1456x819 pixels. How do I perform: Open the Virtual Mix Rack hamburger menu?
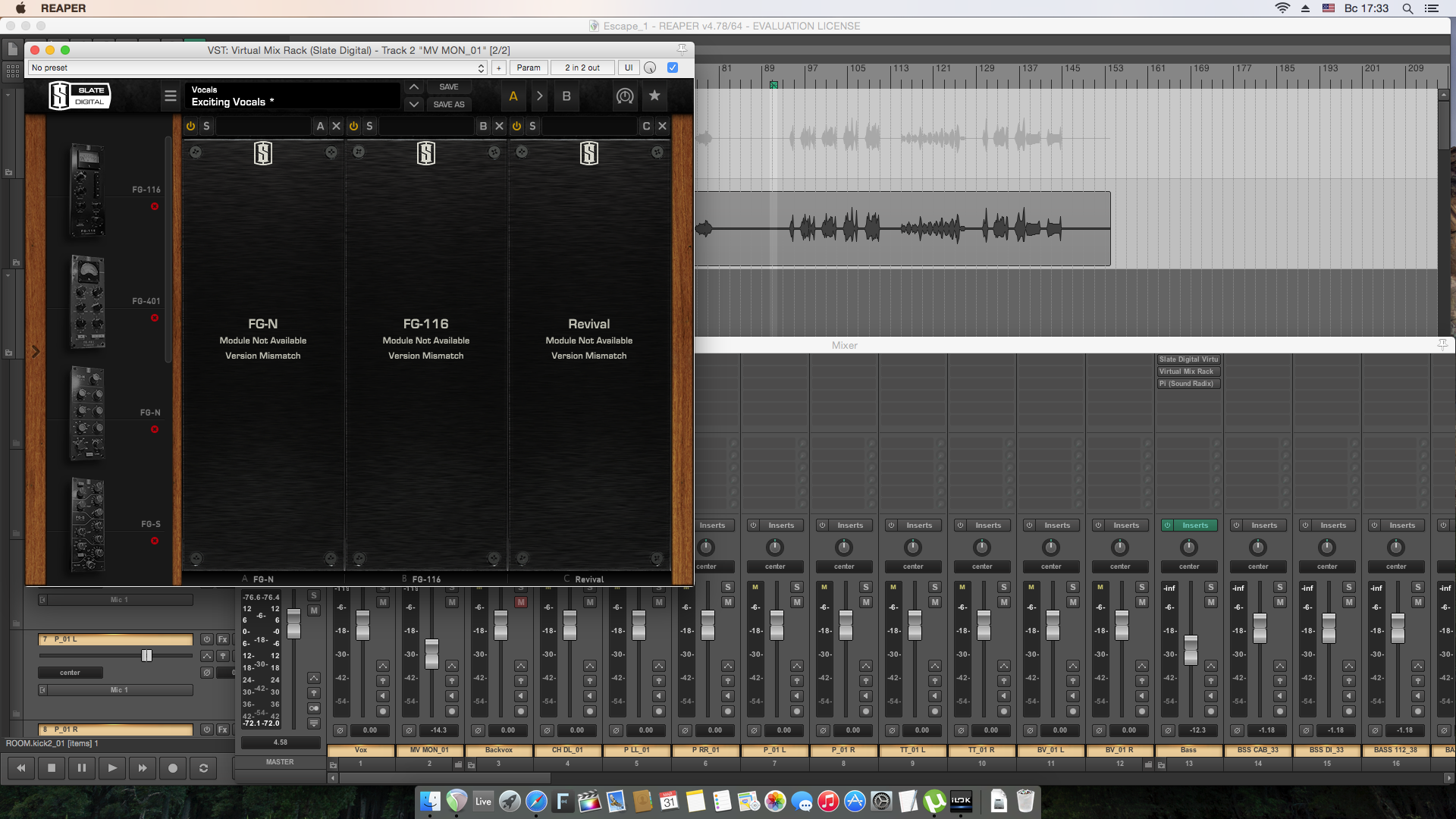click(170, 96)
